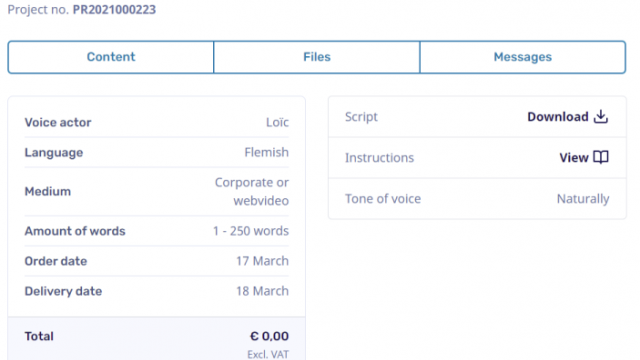Click the Tone of voice label

coord(383,199)
